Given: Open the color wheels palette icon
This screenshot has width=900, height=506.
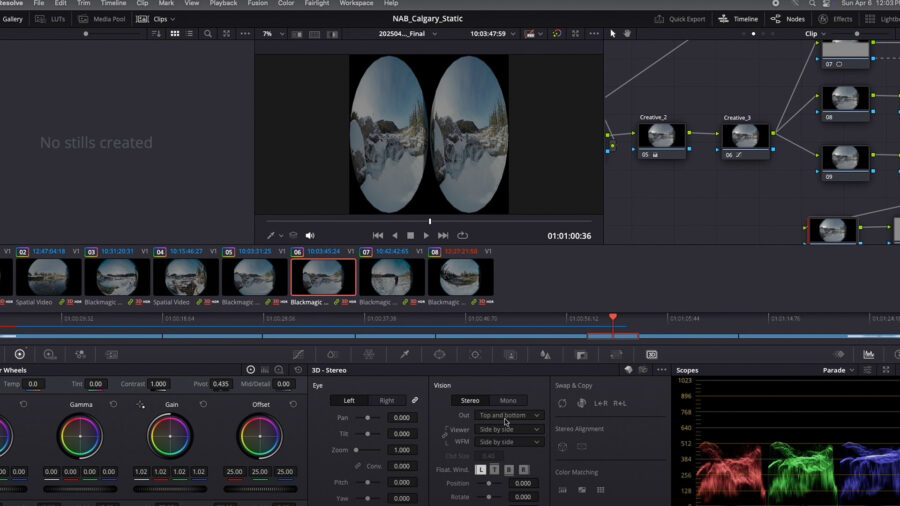Looking at the screenshot, I should 20,355.
